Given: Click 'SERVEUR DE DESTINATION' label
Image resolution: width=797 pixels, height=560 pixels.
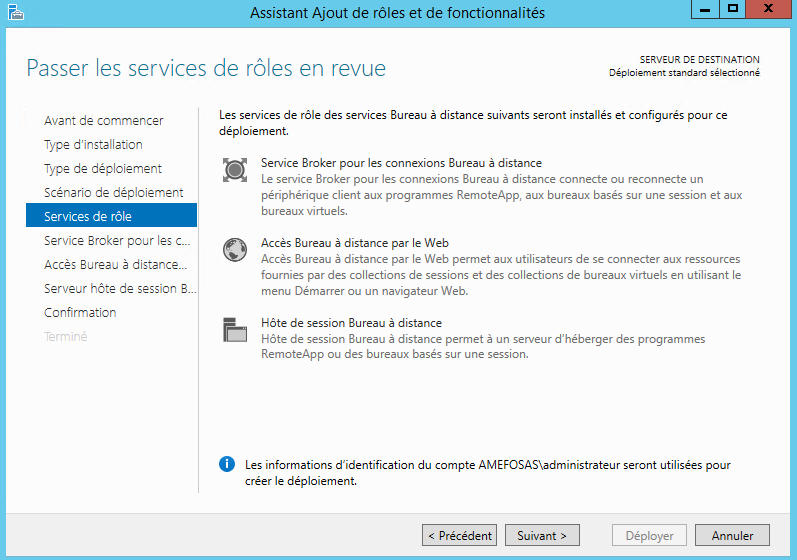Looking at the screenshot, I should 699,59.
